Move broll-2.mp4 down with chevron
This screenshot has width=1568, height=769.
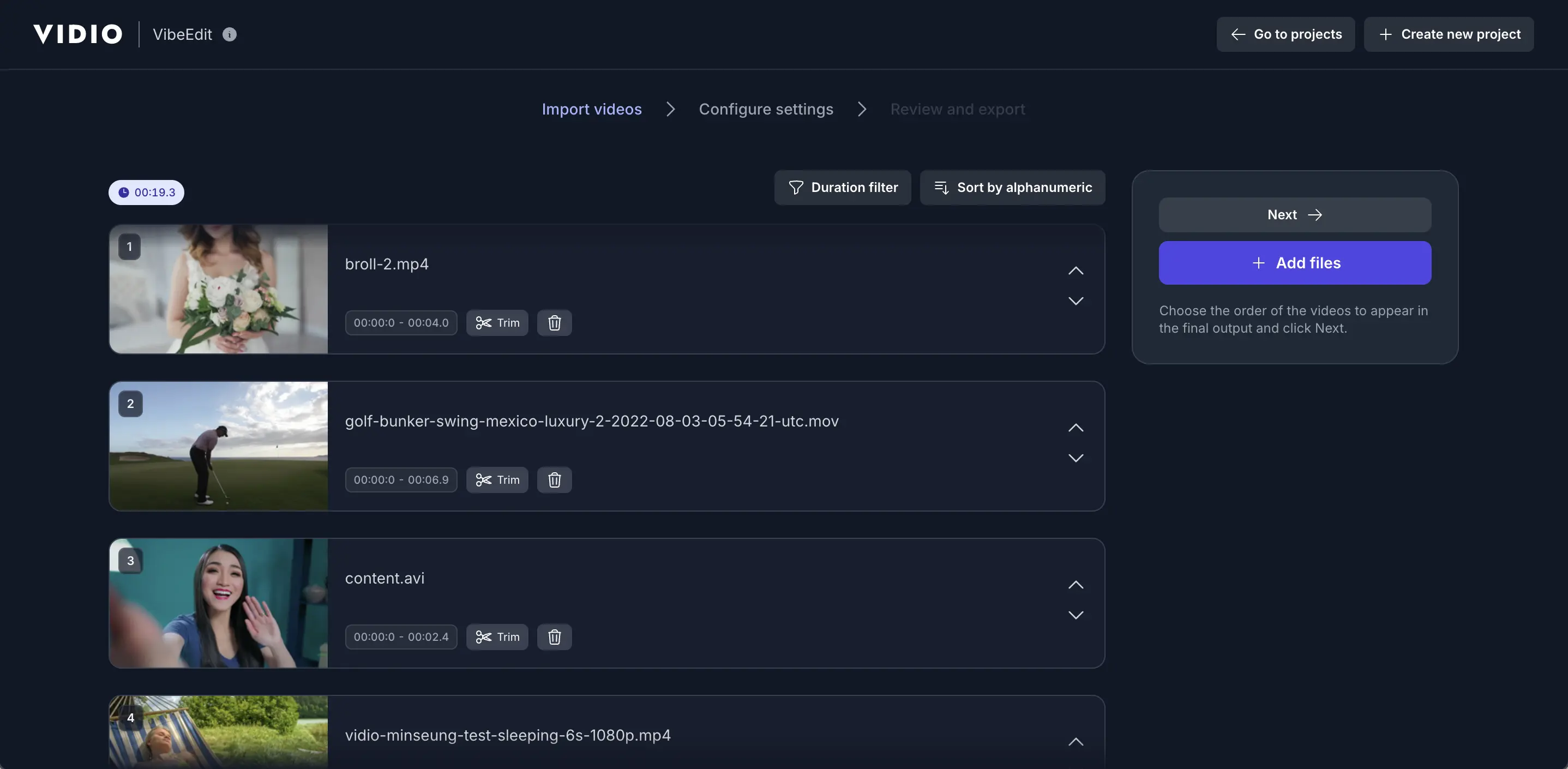tap(1076, 301)
